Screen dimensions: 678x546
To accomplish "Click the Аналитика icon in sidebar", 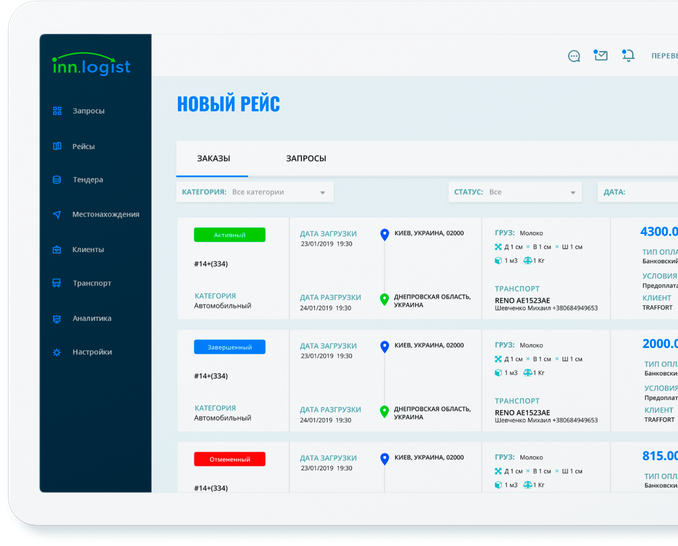I will pyautogui.click(x=57, y=319).
